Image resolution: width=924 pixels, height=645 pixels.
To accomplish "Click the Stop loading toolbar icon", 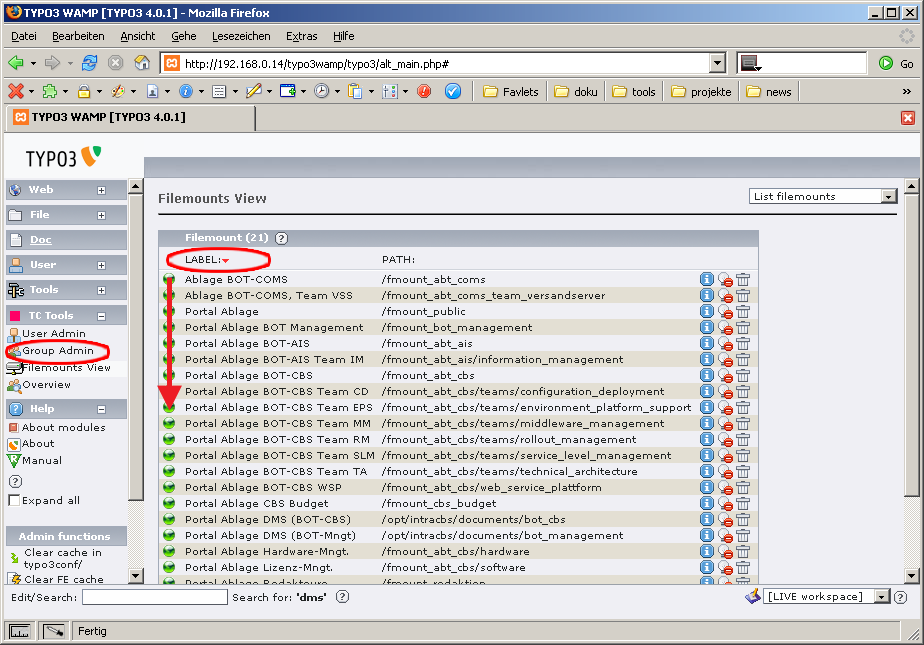I will (x=116, y=62).
